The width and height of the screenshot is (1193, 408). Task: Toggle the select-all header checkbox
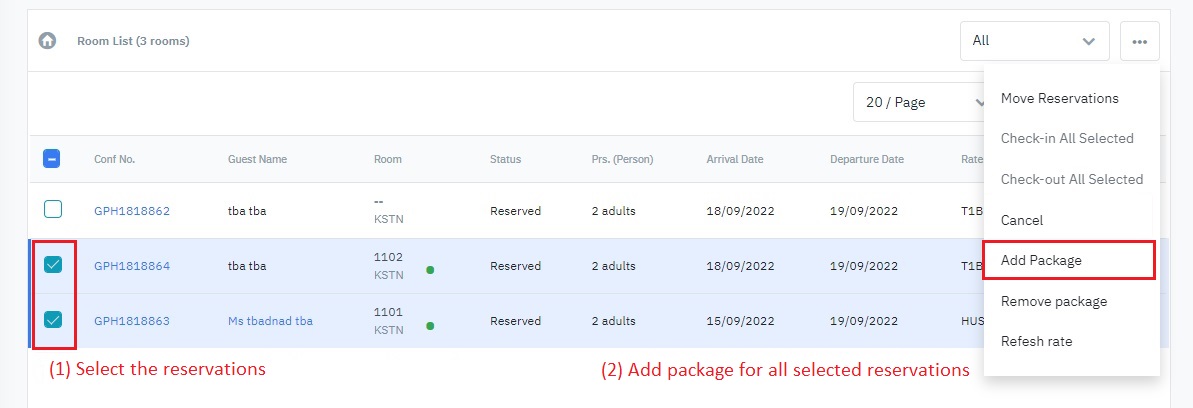coord(53,158)
